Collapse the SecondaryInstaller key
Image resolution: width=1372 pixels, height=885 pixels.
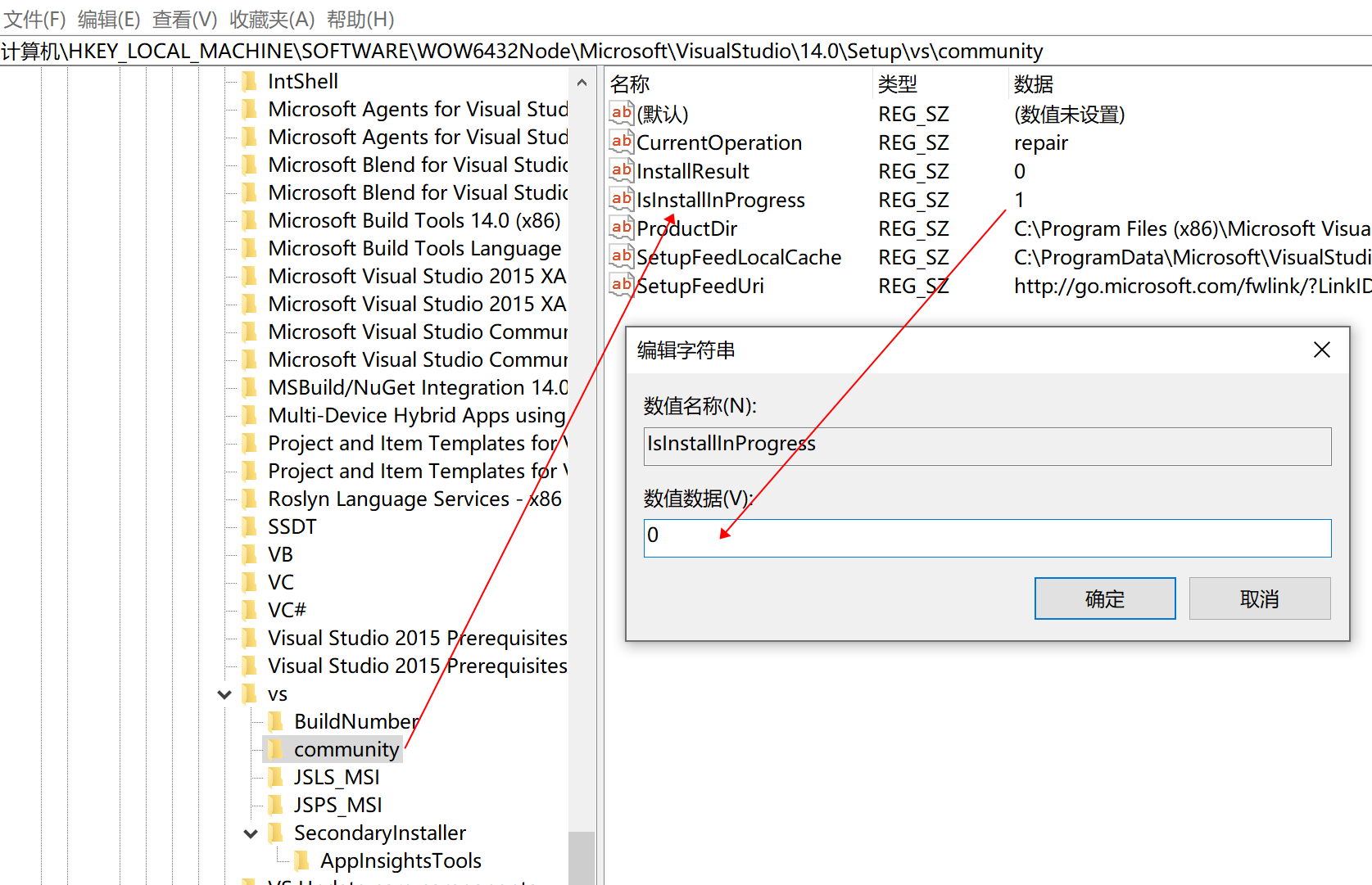coord(251,833)
